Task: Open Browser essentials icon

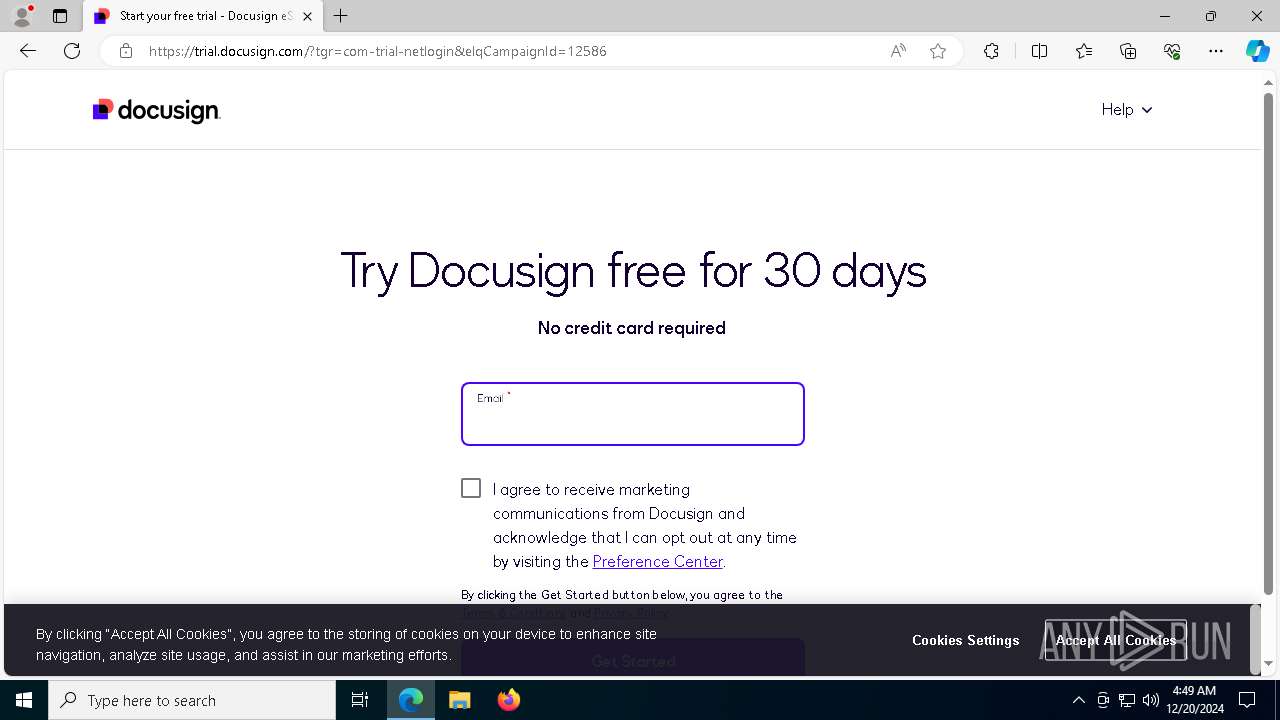Action: click(1172, 51)
